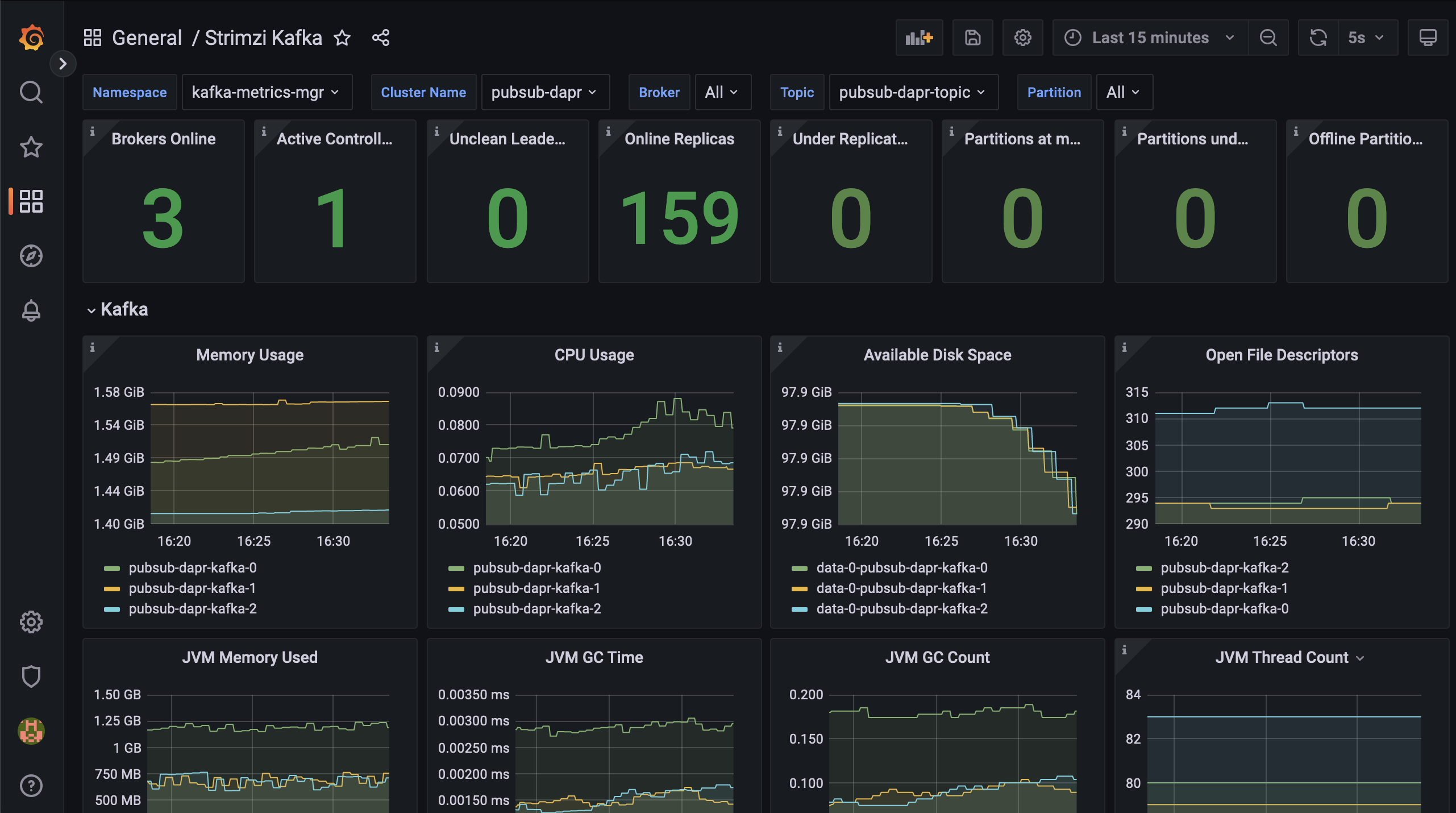
Task: Toggle pubsub-dapr-kafka-2 series in Memory Usage legend
Action: (193, 609)
